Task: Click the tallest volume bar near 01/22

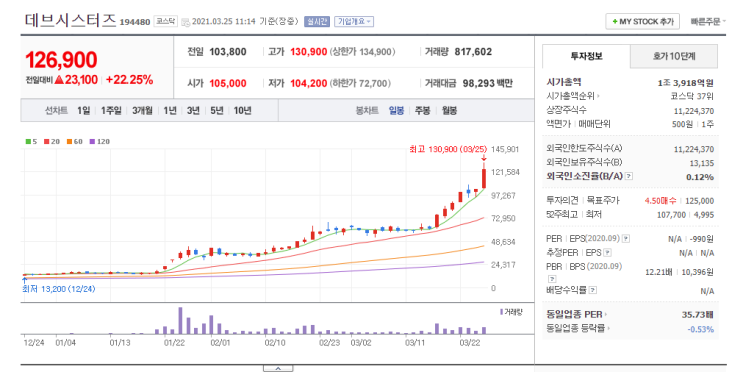Action: (x=180, y=321)
